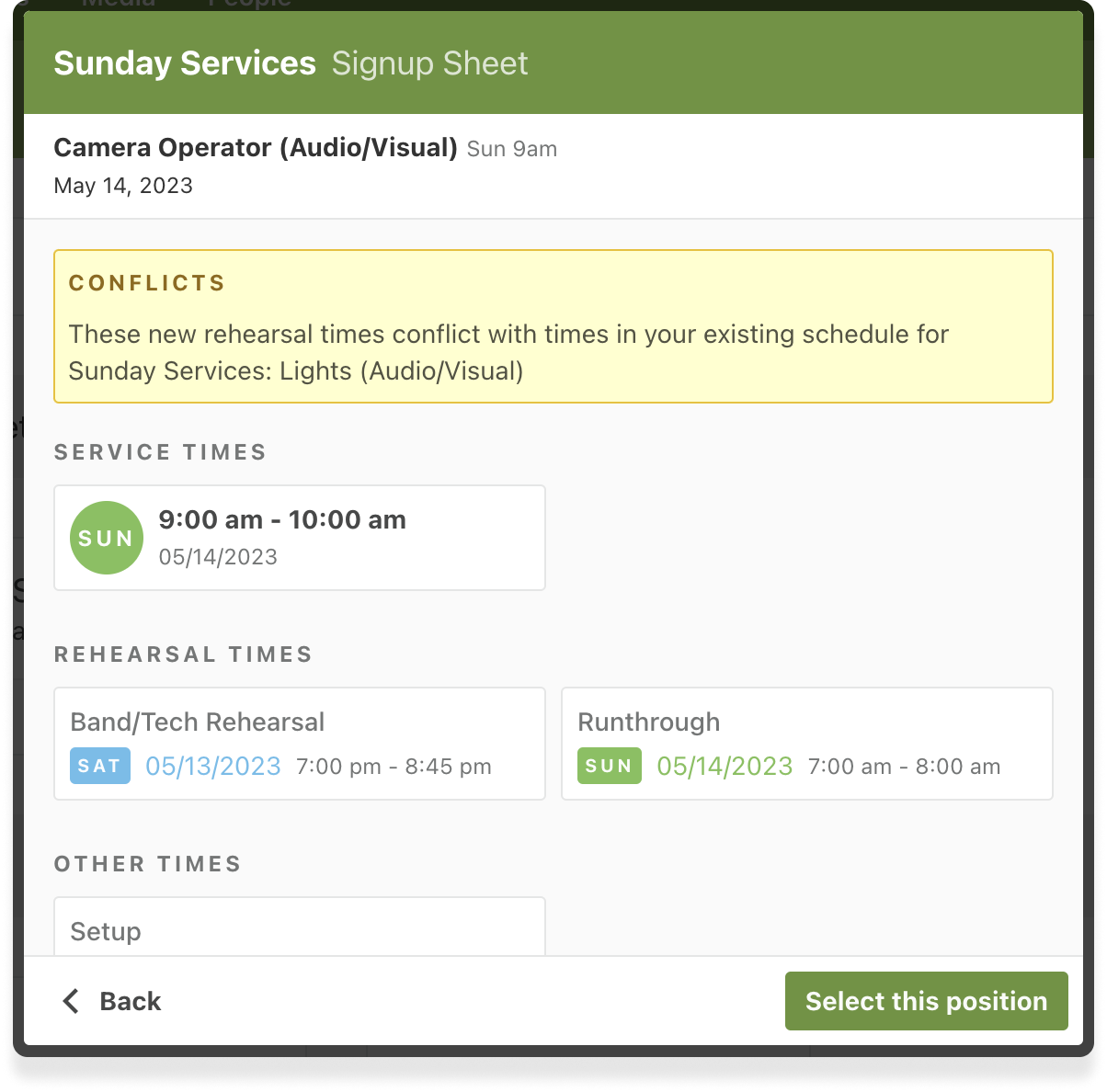Click the Sunday Services header title

tap(185, 63)
